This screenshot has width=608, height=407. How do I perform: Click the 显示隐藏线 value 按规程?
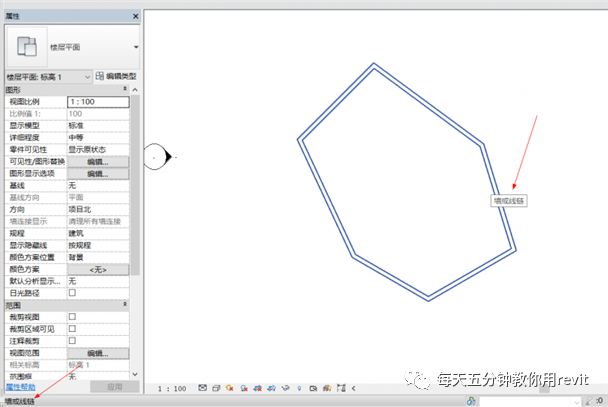tap(98, 245)
